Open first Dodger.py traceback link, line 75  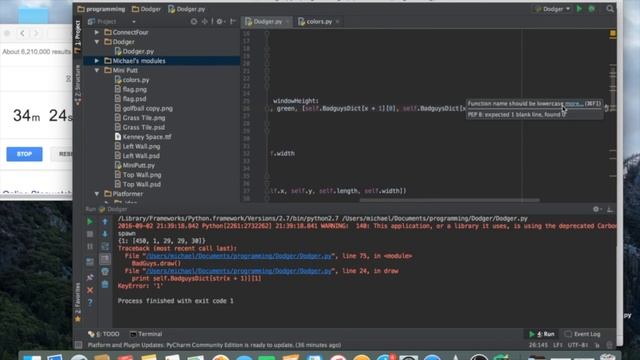click(x=239, y=256)
